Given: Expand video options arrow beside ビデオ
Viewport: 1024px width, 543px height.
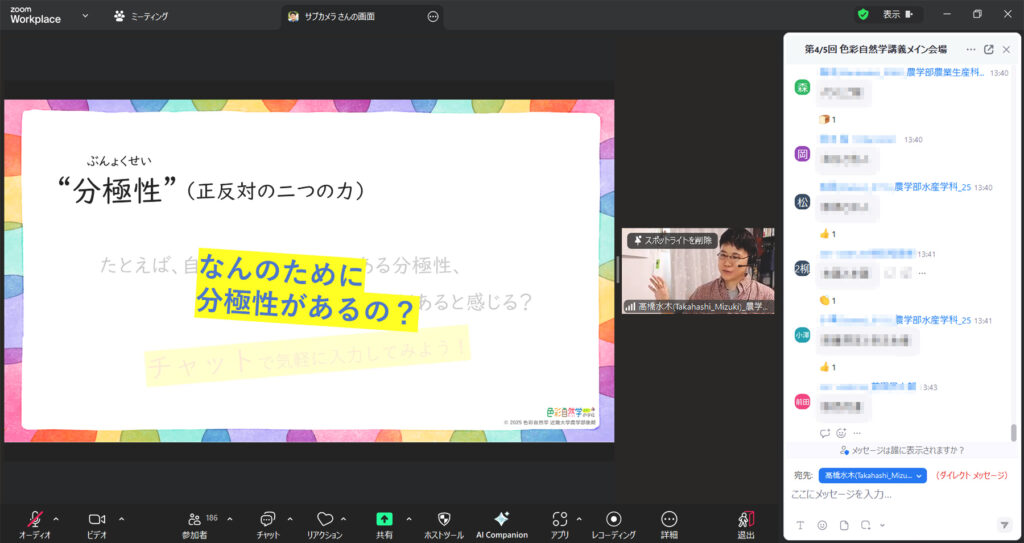Looking at the screenshot, I should [x=121, y=518].
